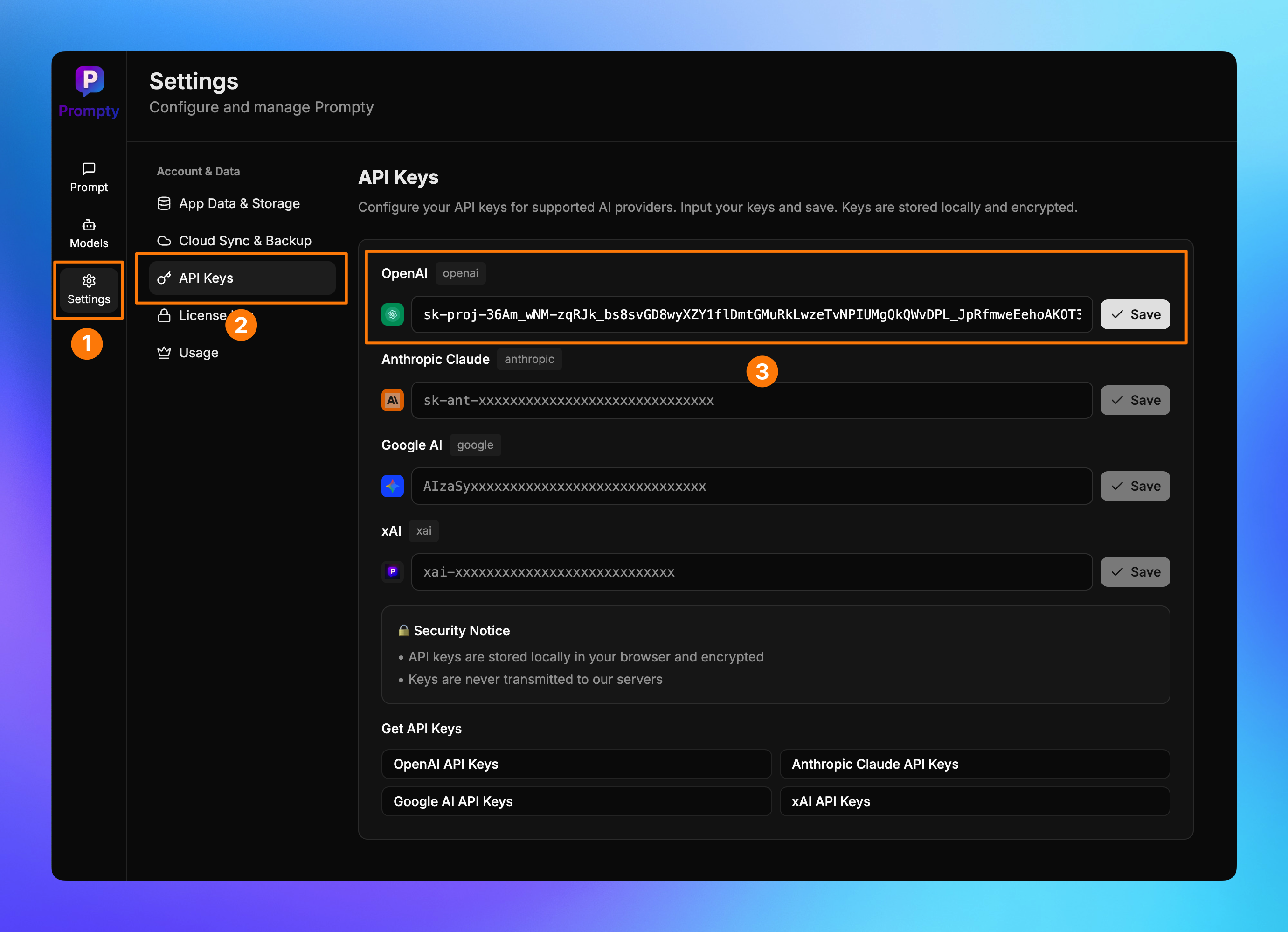The width and height of the screenshot is (1288, 932).
Task: Save the Google AI key
Action: coord(1135,486)
